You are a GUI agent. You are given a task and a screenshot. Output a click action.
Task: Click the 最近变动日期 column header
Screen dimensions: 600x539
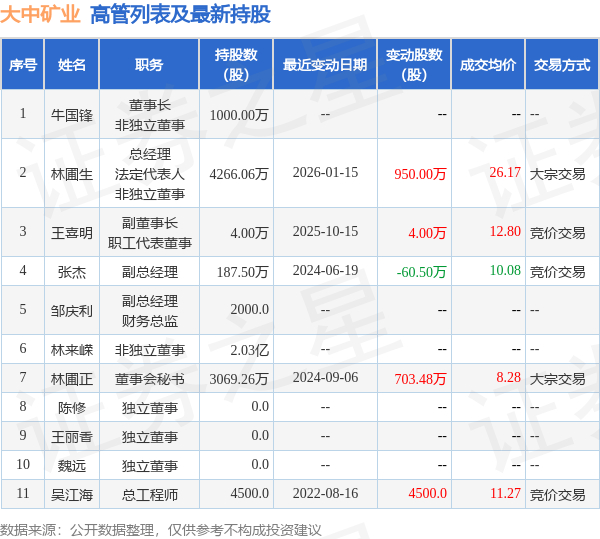click(325, 65)
